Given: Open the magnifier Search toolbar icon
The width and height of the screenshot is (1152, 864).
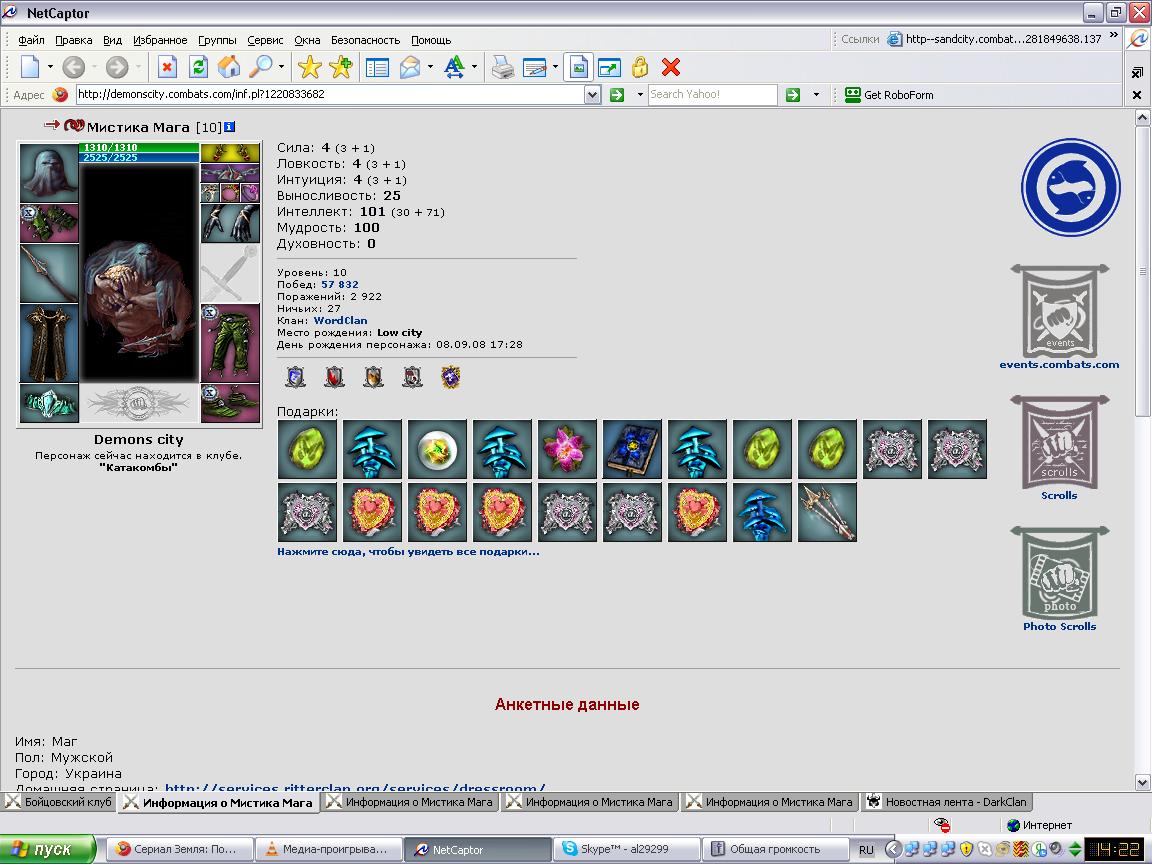Looking at the screenshot, I should 260,68.
